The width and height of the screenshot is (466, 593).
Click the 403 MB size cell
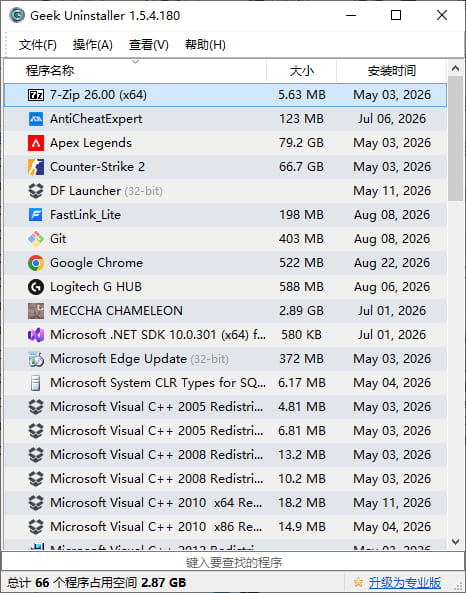301,239
